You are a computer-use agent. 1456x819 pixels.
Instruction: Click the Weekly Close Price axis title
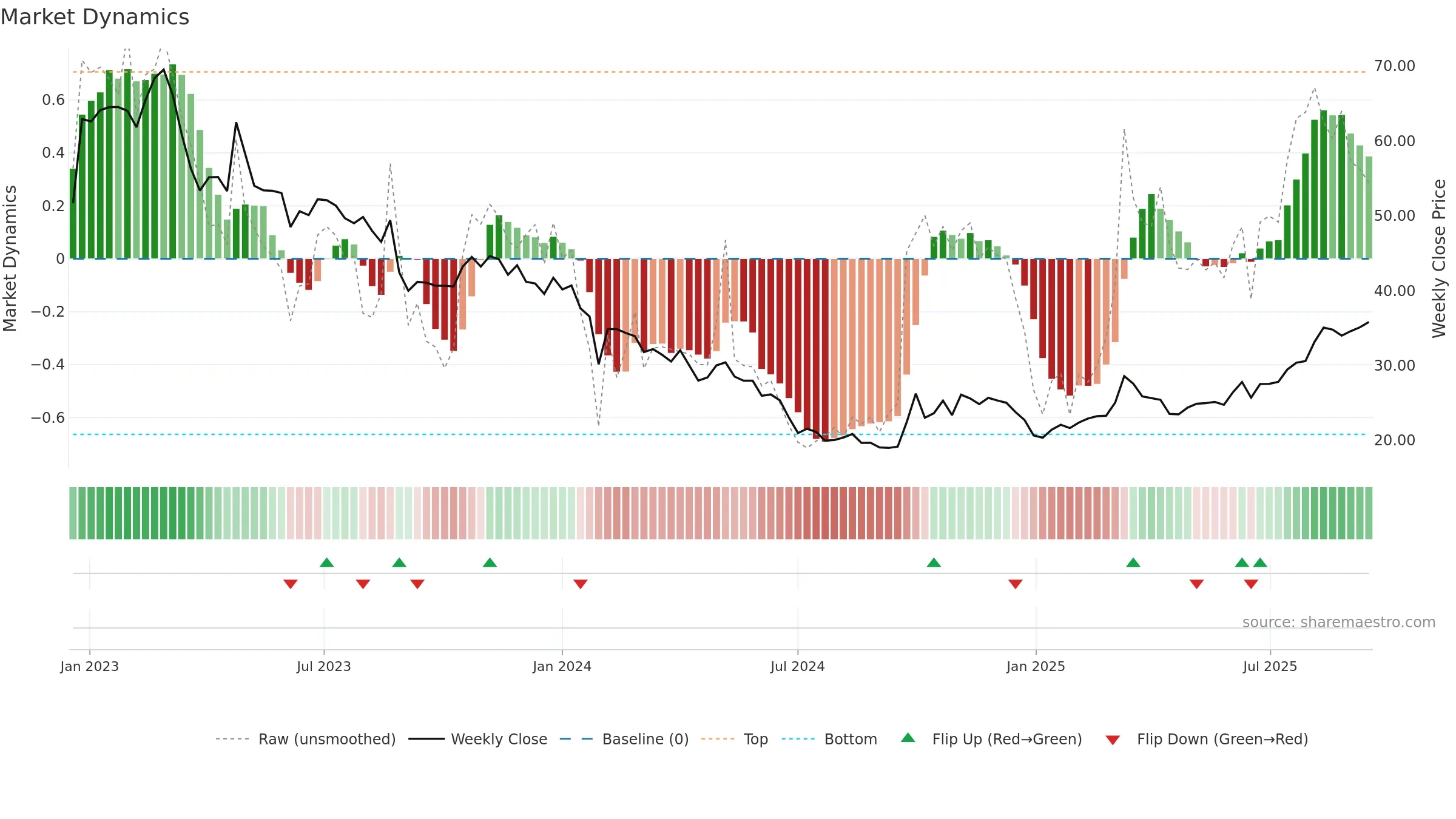point(1439,258)
